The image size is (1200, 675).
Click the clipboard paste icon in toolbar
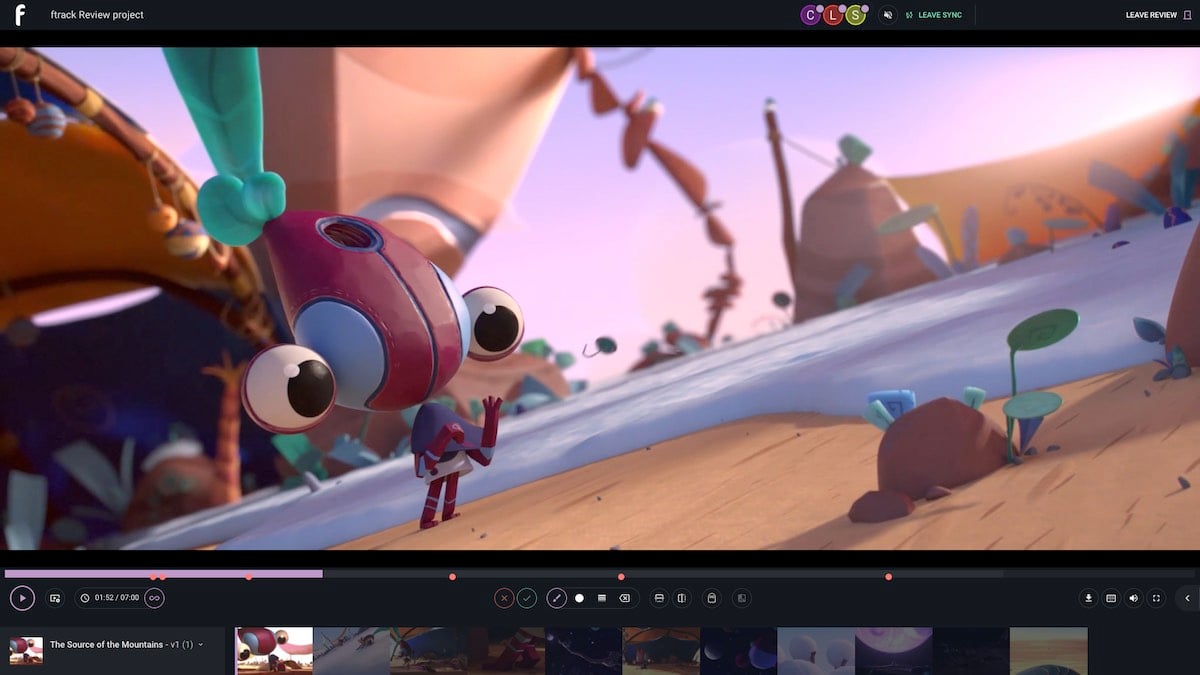[x=711, y=598]
